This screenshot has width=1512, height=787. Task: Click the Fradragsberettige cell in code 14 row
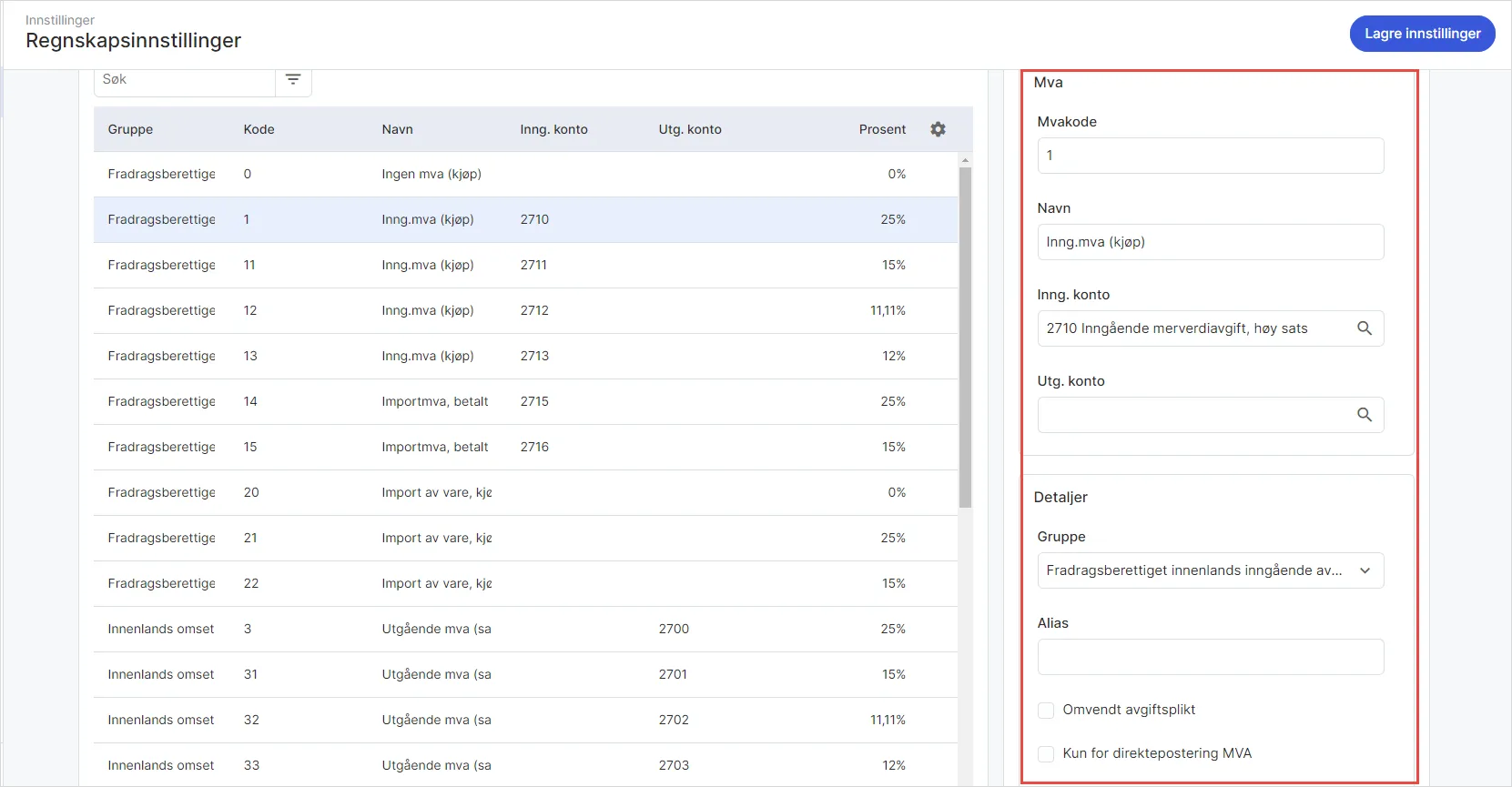point(161,402)
